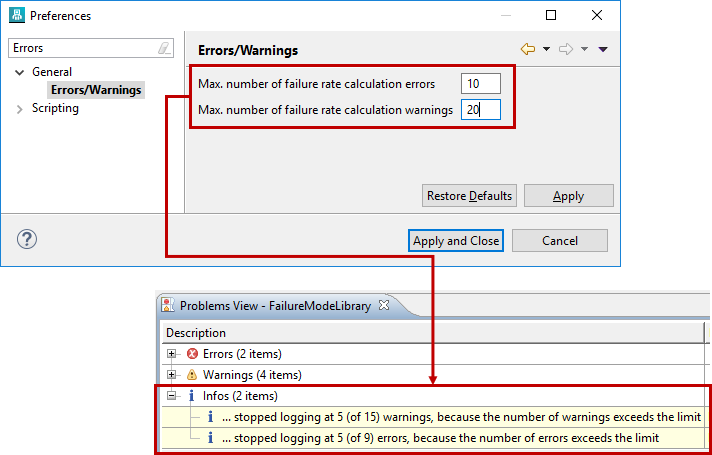Screen dimensions: 712x455
Task: Click the blue info icon beside Infos
Action: tap(191, 396)
